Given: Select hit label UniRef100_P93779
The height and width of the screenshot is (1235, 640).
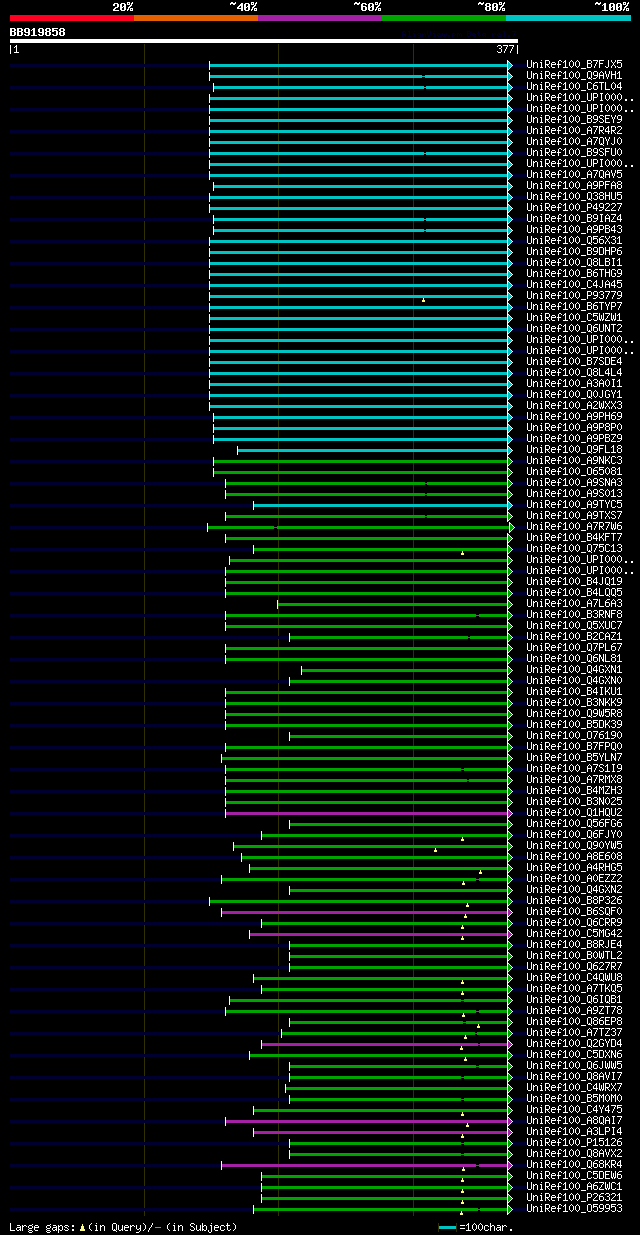Looking at the screenshot, I should [574, 295].
